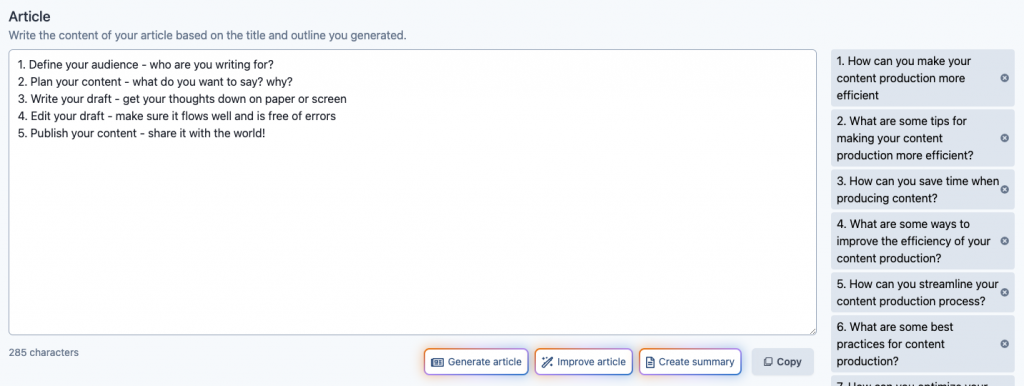Click the clipboard icon on Copy button
The height and width of the screenshot is (386, 1024).
coord(768,362)
